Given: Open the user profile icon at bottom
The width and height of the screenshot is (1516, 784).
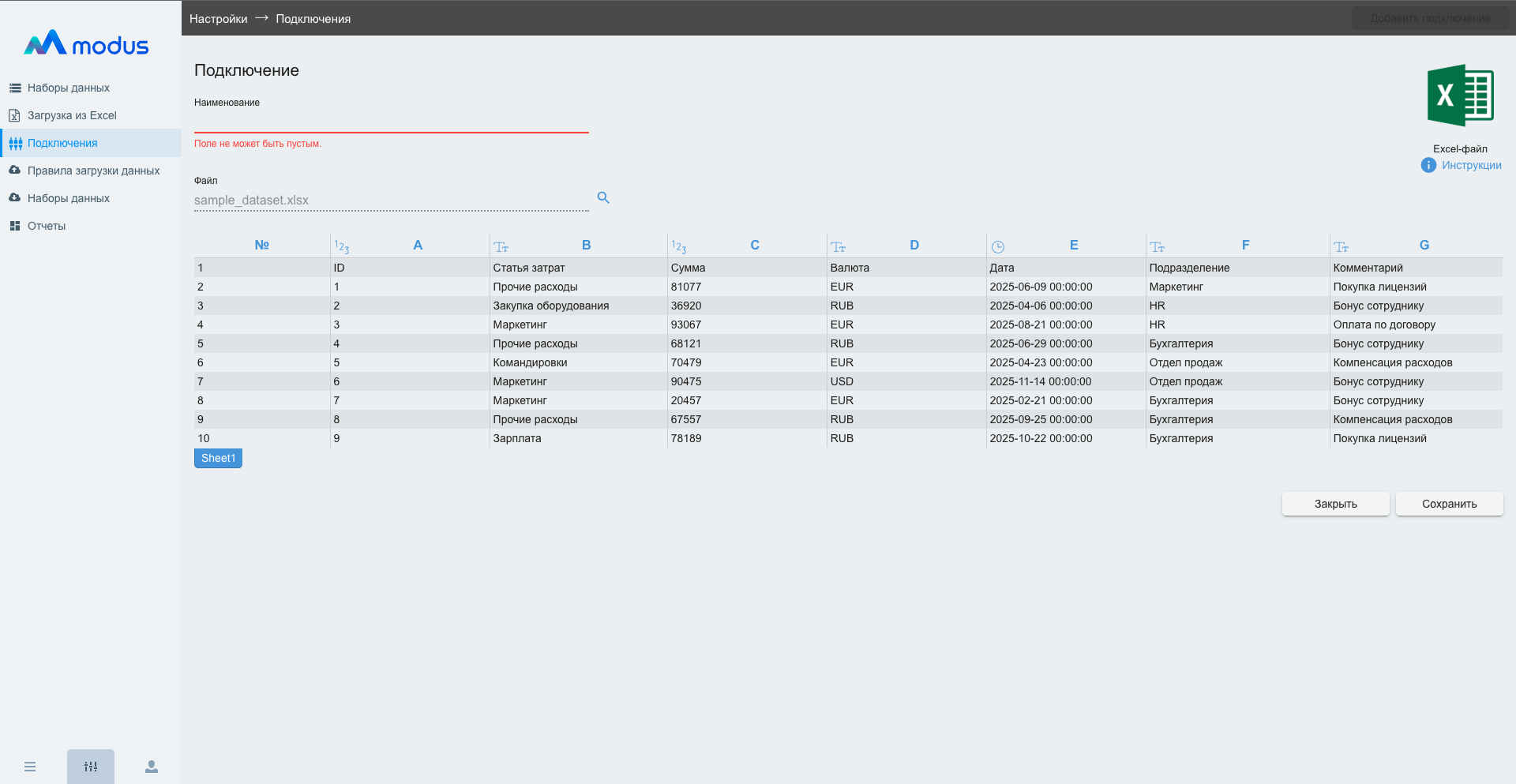Looking at the screenshot, I should pyautogui.click(x=152, y=767).
